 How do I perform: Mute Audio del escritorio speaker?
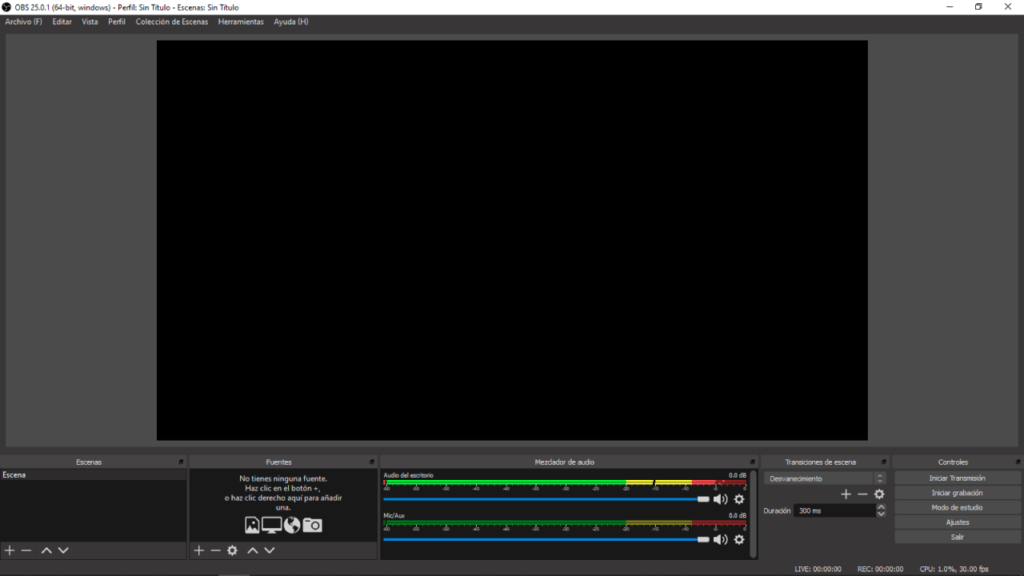(x=720, y=499)
